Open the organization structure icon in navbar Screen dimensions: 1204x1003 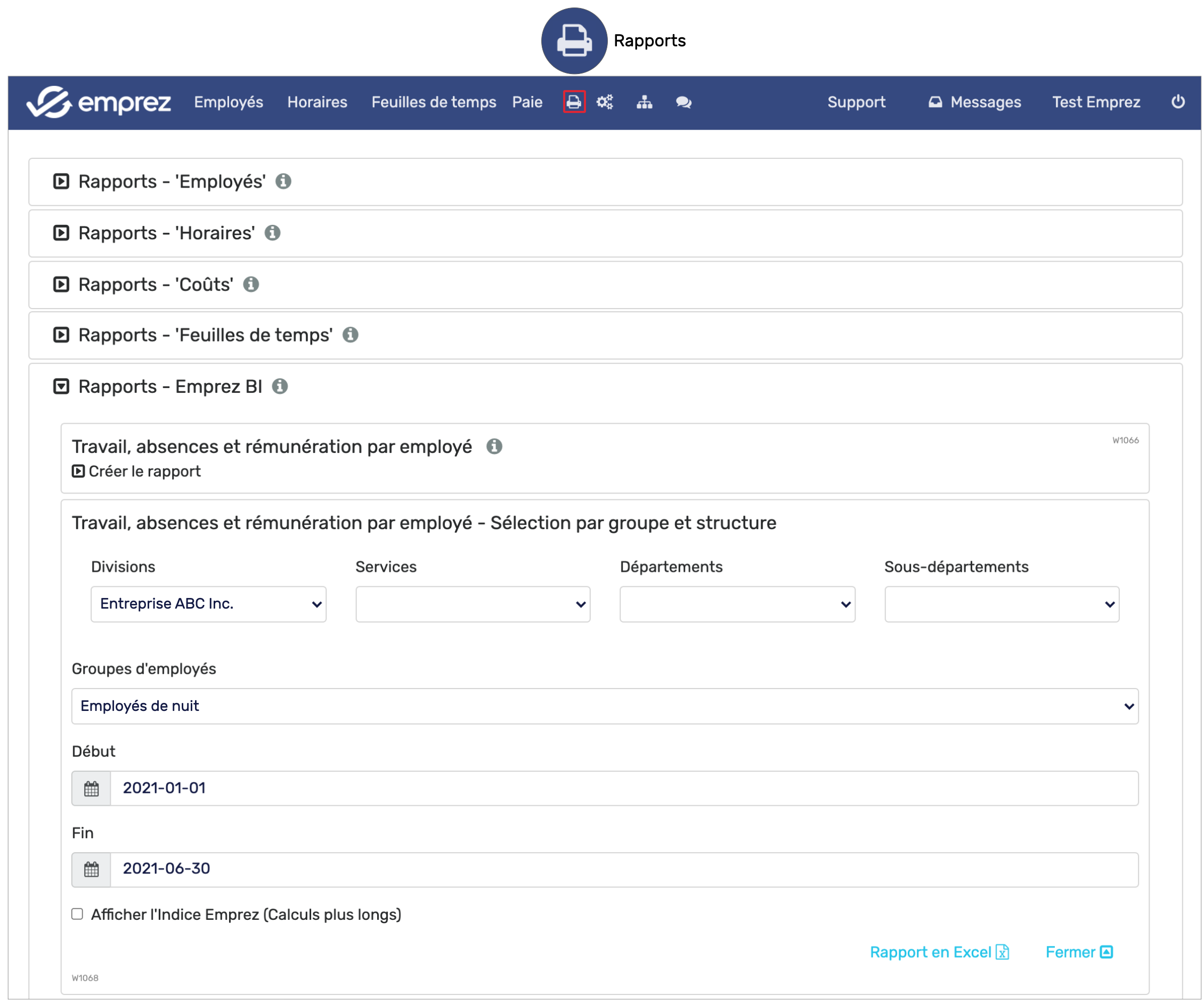coord(645,102)
